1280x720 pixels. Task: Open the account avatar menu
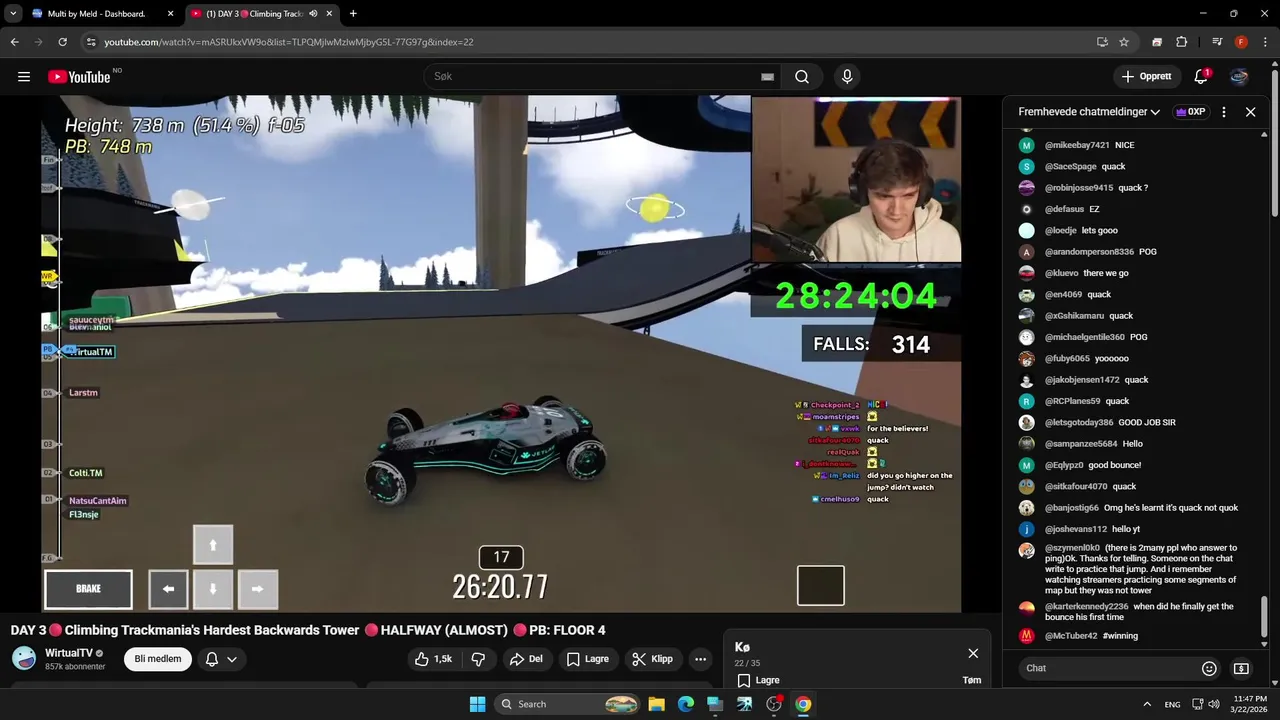[x=1239, y=77]
